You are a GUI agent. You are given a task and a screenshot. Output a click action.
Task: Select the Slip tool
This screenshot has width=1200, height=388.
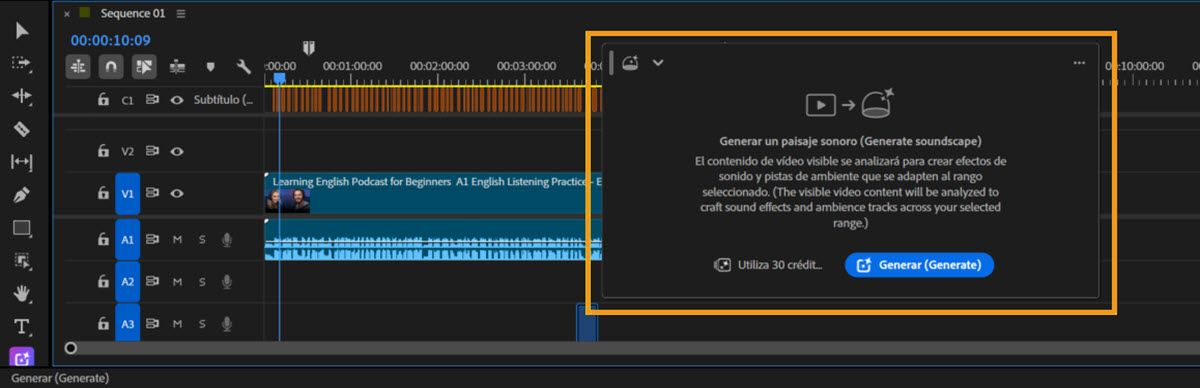pos(22,162)
